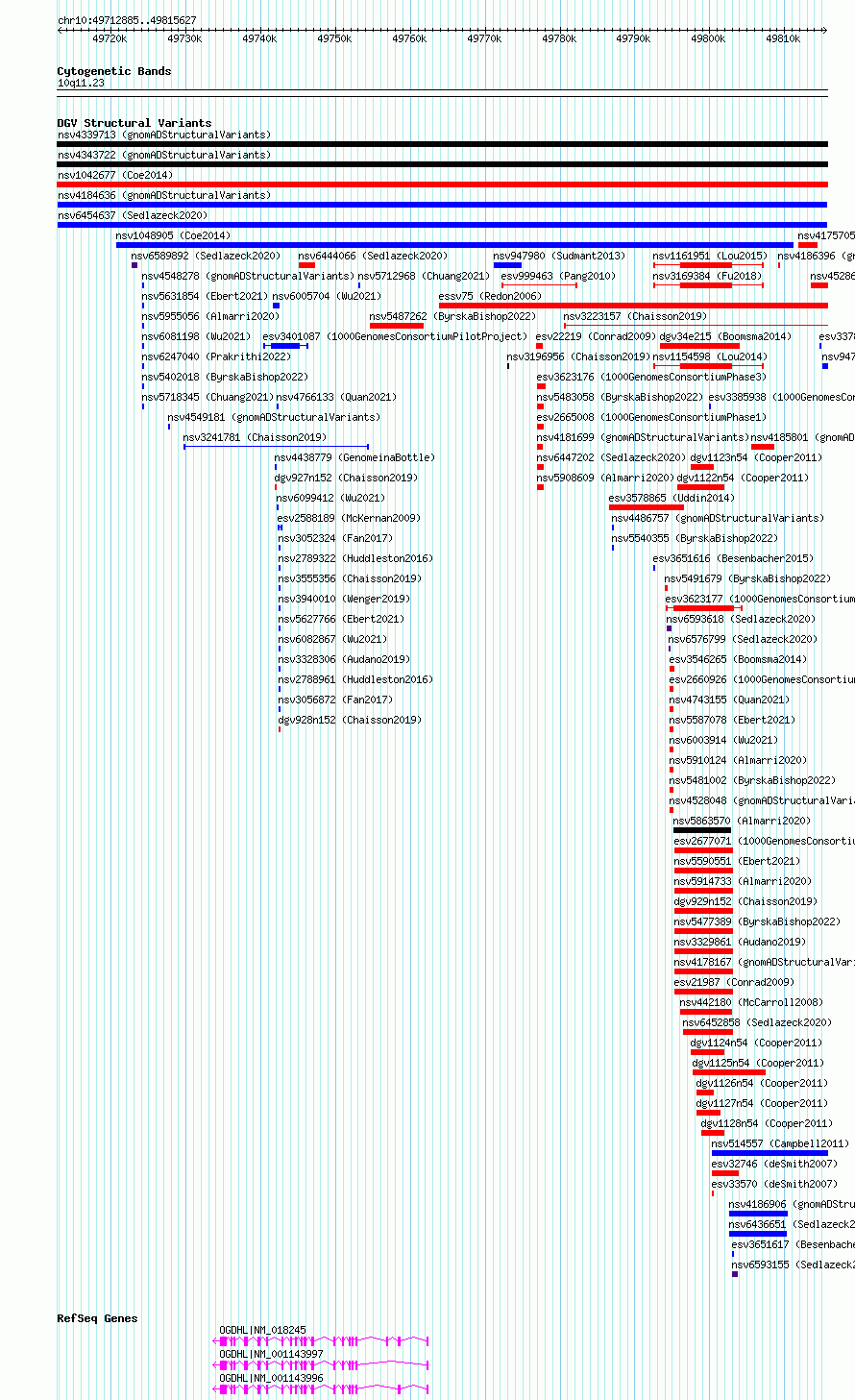Click the nsv4343722 variant label
855x1400 pixels.
(x=164, y=155)
